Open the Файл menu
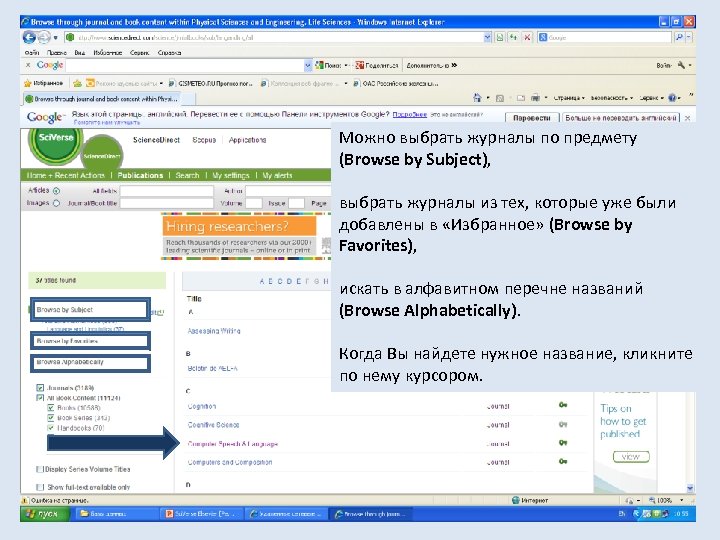The width and height of the screenshot is (720, 540). 32,53
